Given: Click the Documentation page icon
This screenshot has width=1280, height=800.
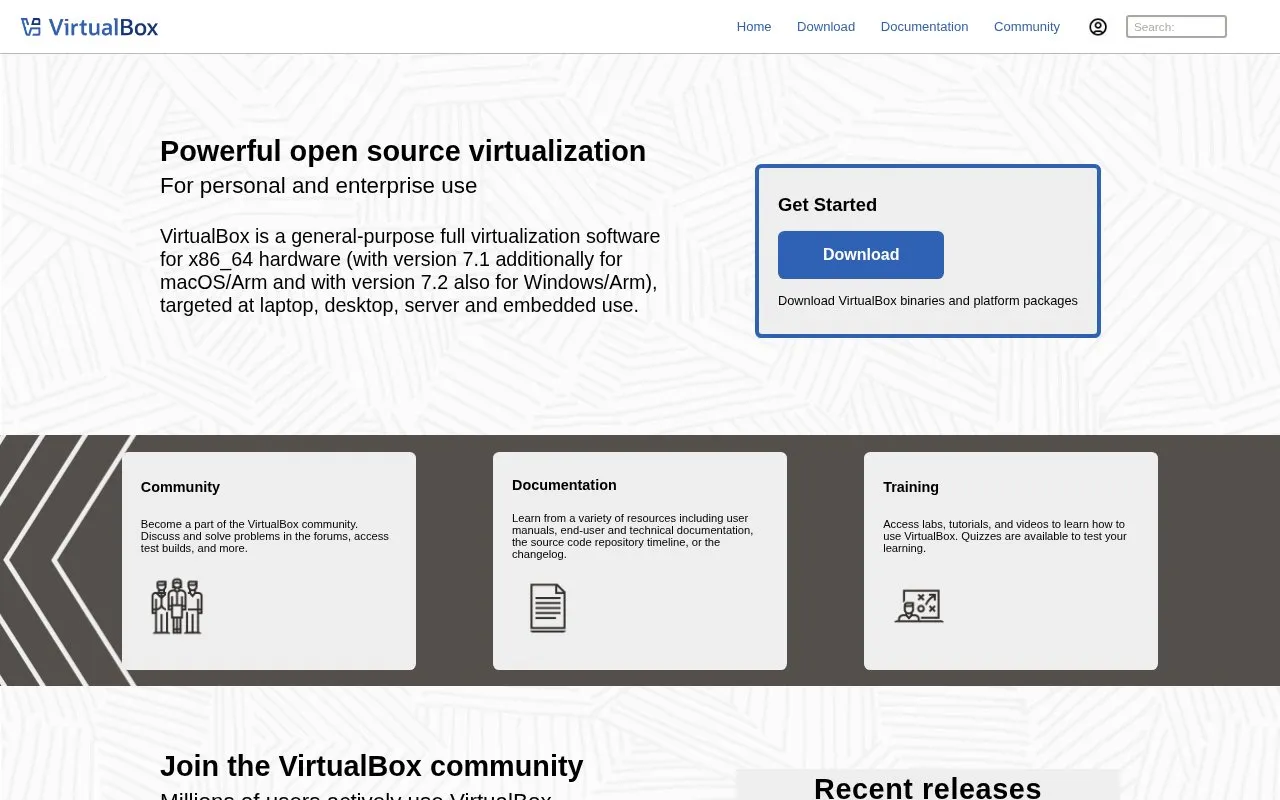Looking at the screenshot, I should point(547,607).
